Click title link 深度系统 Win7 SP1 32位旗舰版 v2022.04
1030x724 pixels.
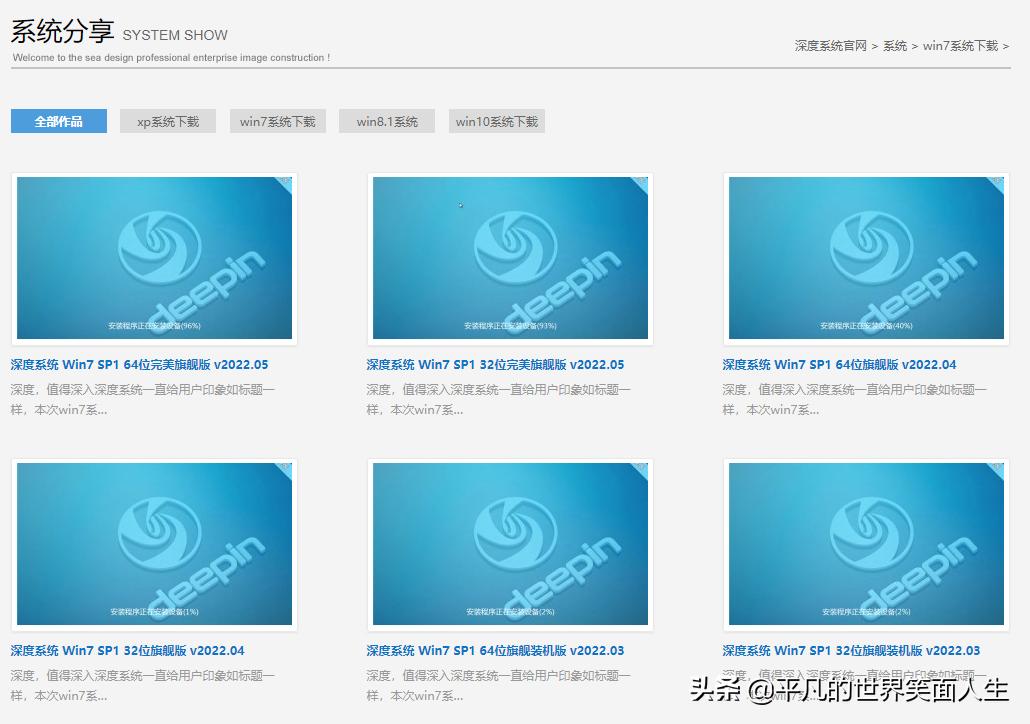click(x=127, y=650)
